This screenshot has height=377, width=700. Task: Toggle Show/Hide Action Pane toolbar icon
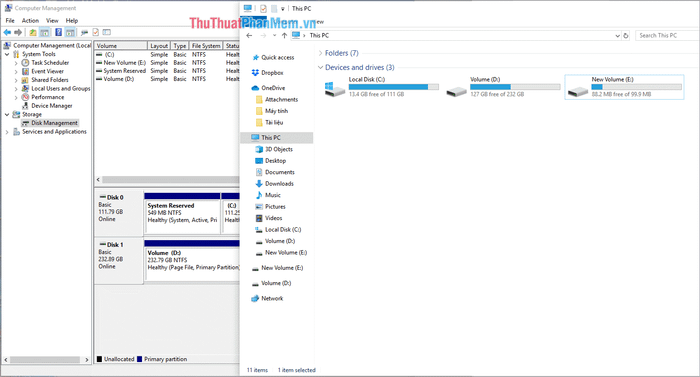tap(70, 32)
